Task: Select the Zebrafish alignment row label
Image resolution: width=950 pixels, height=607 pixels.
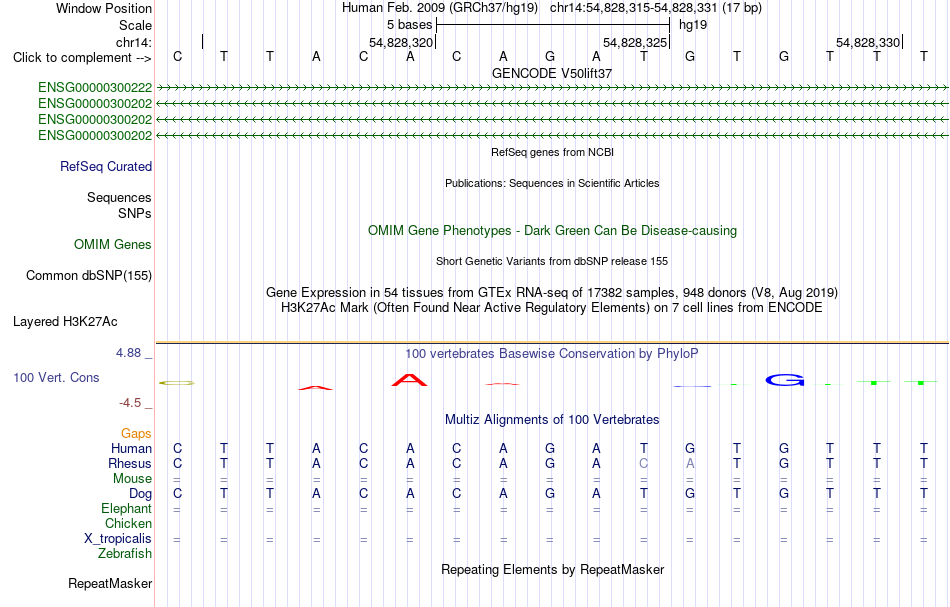Action: click(125, 554)
